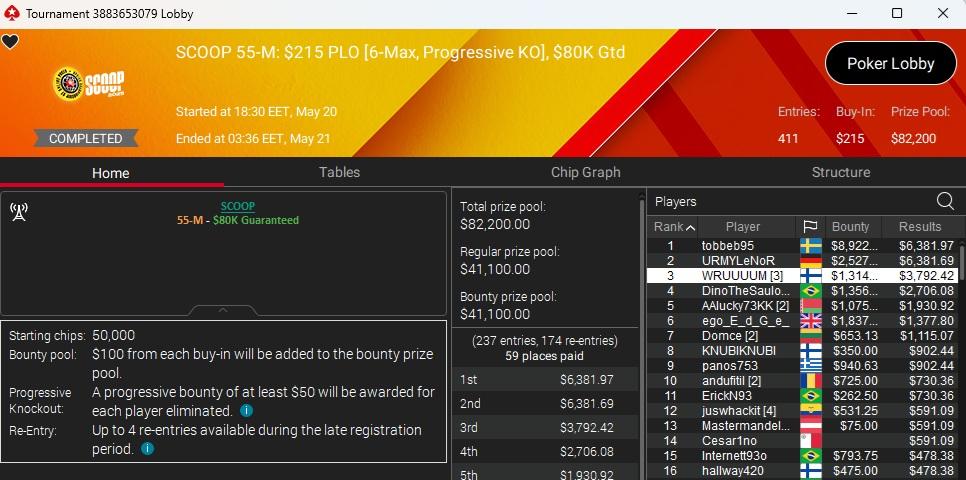966x480 pixels.
Task: Click the Germany flag for URMYLeNoR
Action: 811,261
